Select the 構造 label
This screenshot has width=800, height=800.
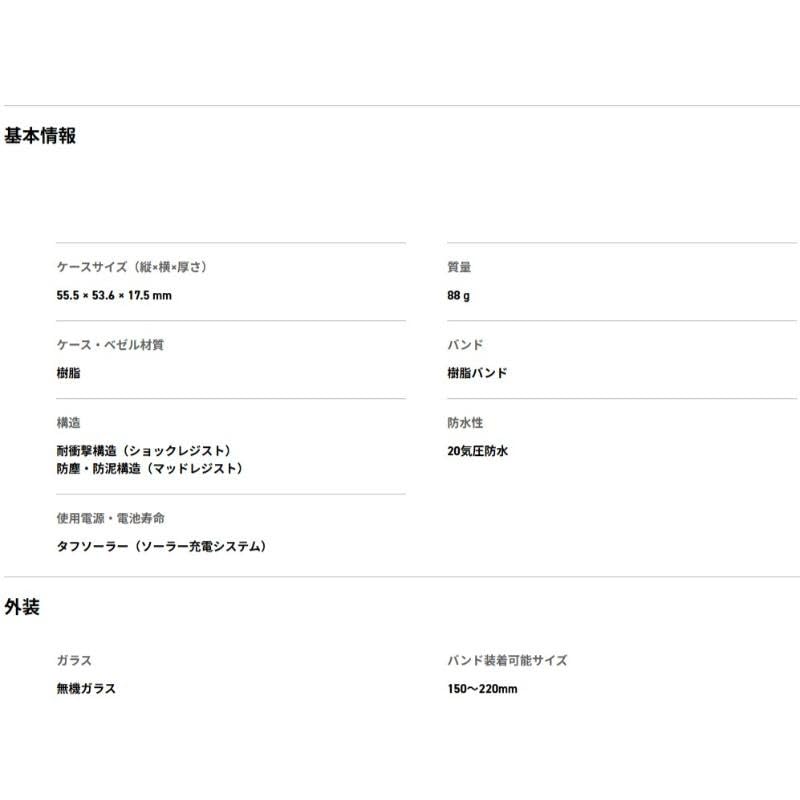pyautogui.click(x=69, y=423)
